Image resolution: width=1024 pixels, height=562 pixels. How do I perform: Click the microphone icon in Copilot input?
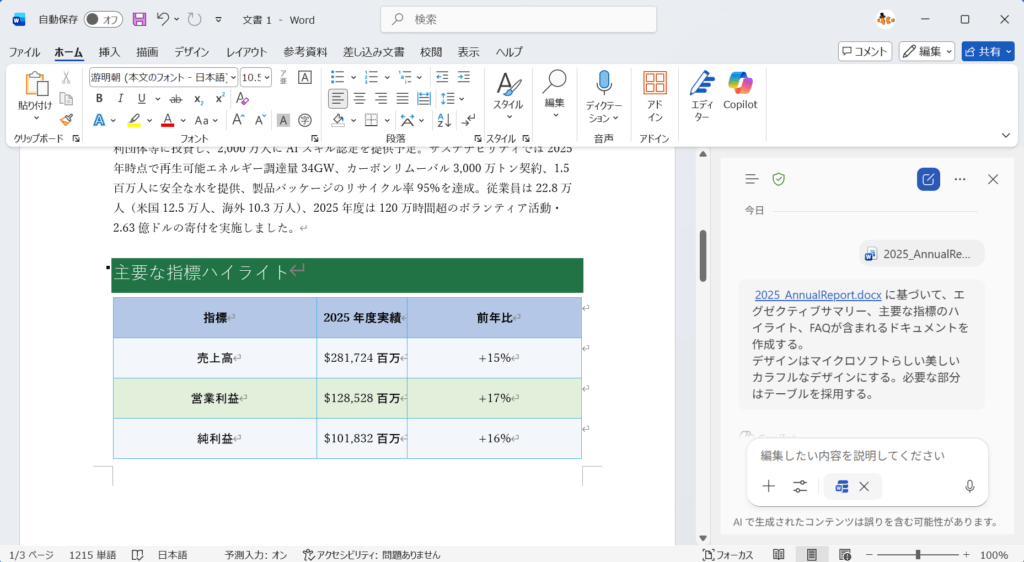click(969, 486)
